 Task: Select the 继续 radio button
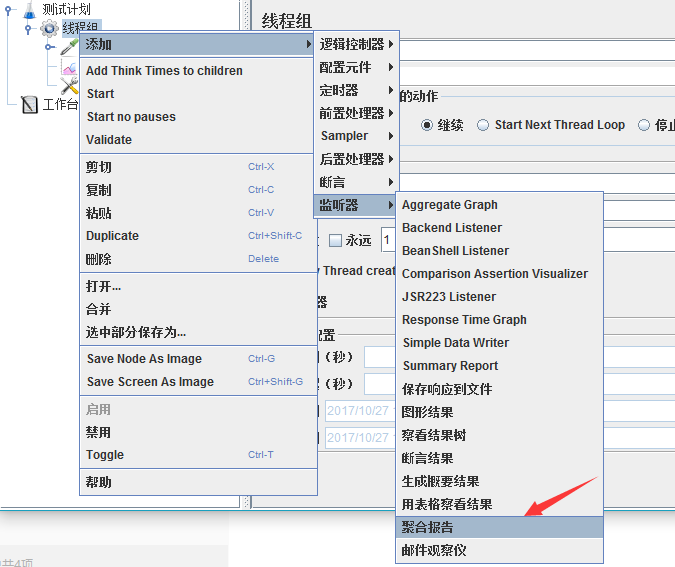[x=427, y=125]
